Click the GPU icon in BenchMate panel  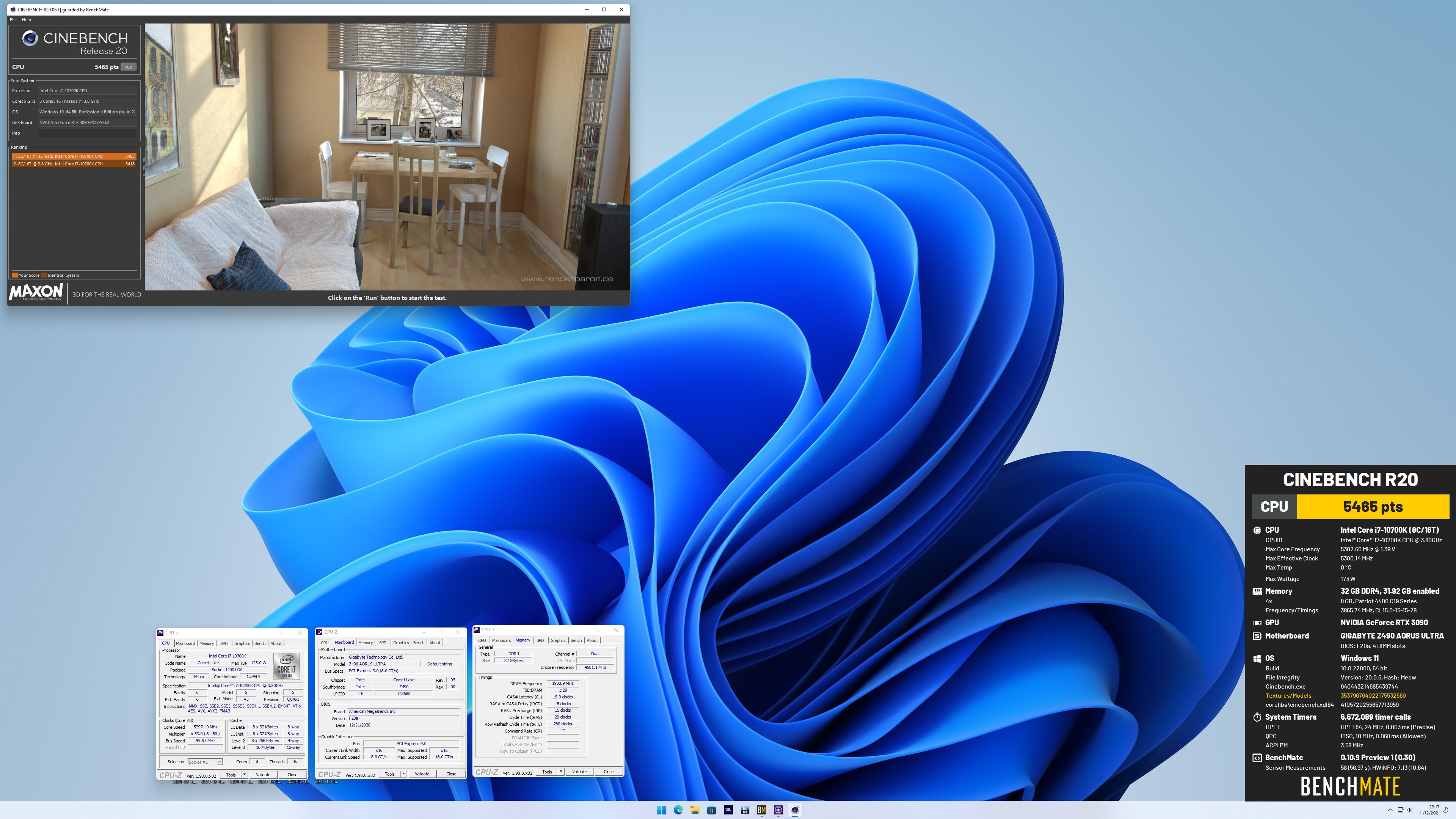[1257, 623]
